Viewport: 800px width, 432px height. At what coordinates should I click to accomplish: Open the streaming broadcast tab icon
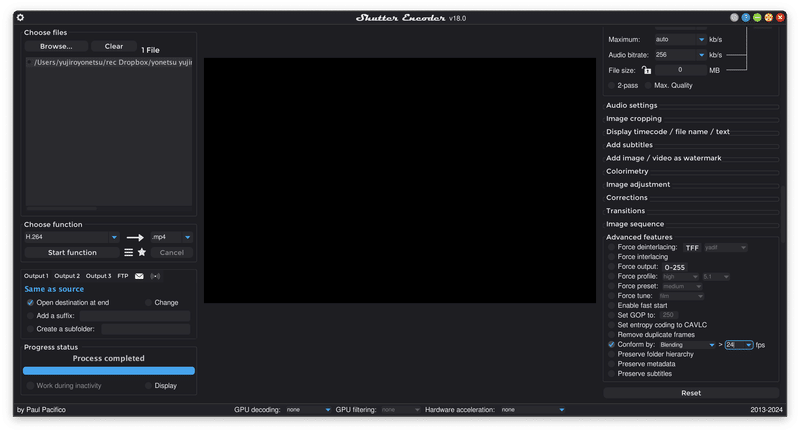click(x=155, y=276)
